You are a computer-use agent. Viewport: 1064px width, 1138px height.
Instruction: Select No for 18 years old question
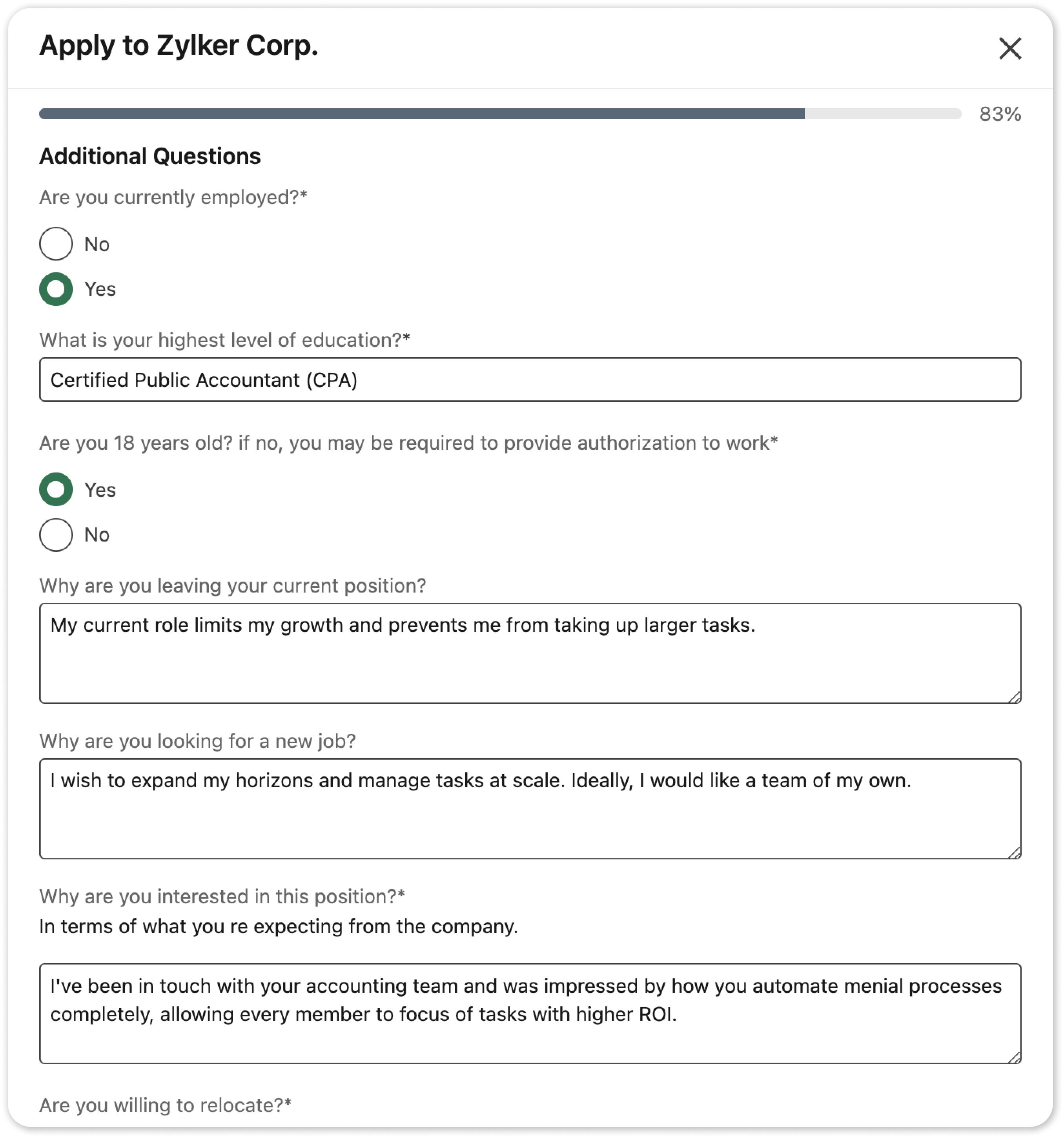(56, 534)
